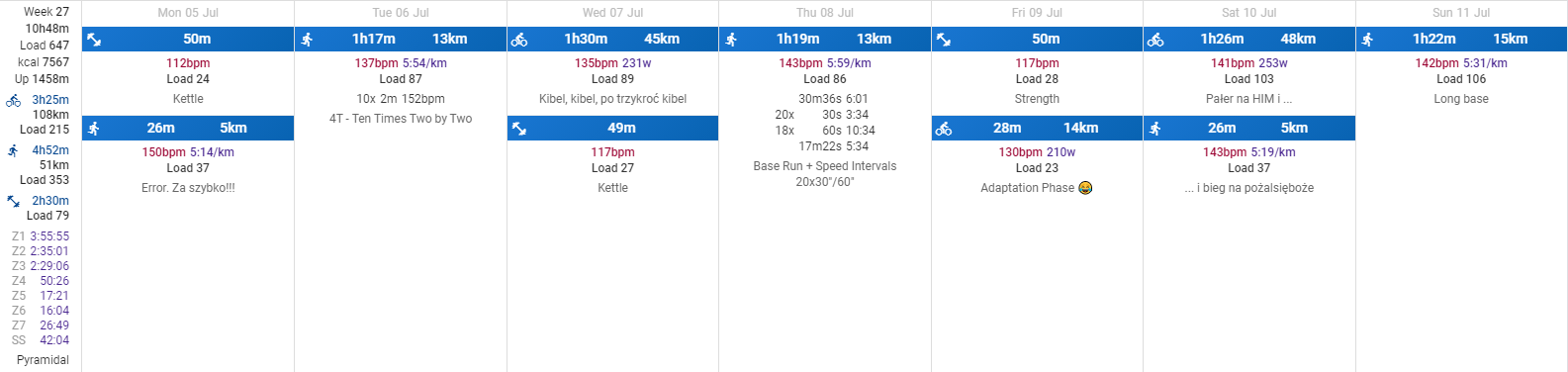Image resolution: width=1568 pixels, height=372 pixels.
Task: Open the '4T - Ten Times Two by Two' activity
Action: (x=401, y=119)
